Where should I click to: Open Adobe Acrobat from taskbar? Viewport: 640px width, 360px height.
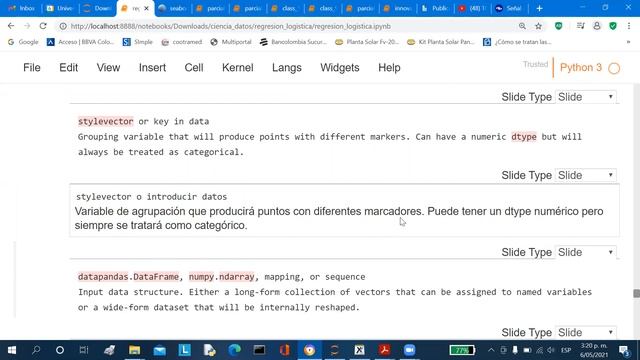click(x=384, y=350)
